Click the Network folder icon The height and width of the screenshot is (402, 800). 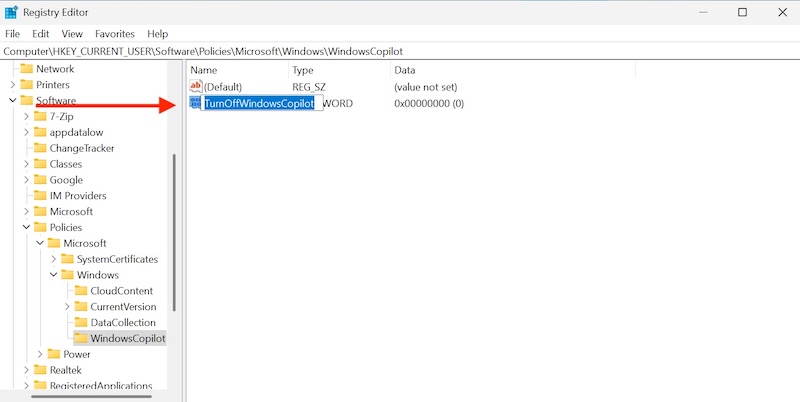pyautogui.click(x=27, y=69)
